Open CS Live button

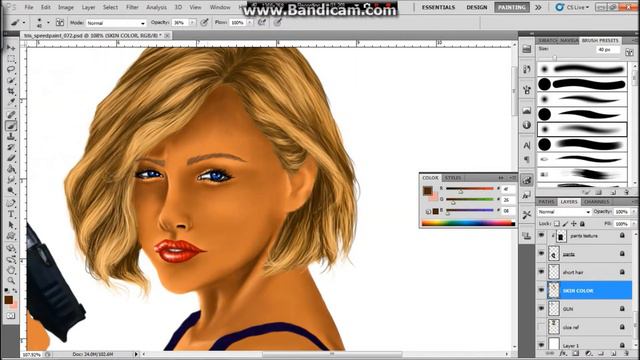[x=572, y=7]
